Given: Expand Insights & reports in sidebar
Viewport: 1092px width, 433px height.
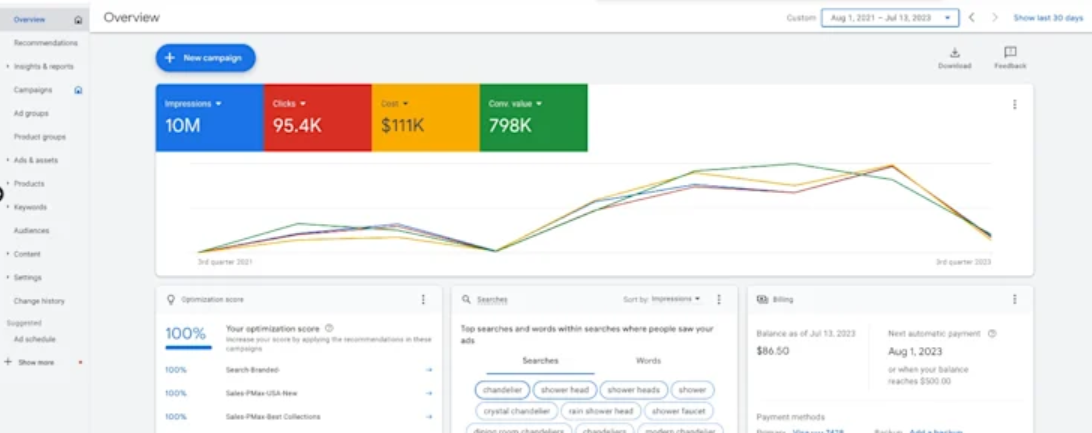Looking at the screenshot, I should pos(8,67).
